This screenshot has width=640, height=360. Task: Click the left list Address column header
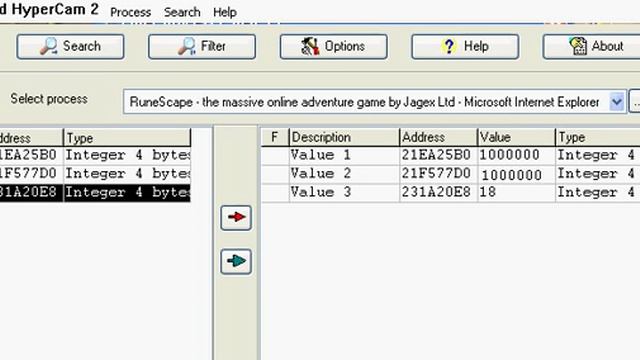click(x=31, y=138)
